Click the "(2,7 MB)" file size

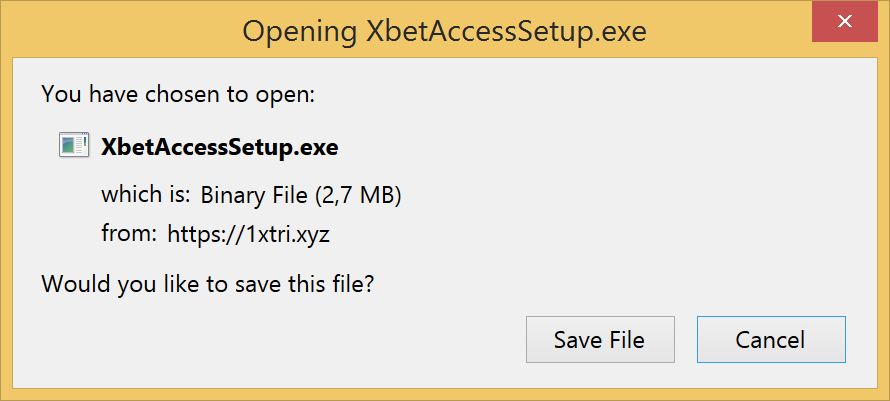(x=356, y=193)
